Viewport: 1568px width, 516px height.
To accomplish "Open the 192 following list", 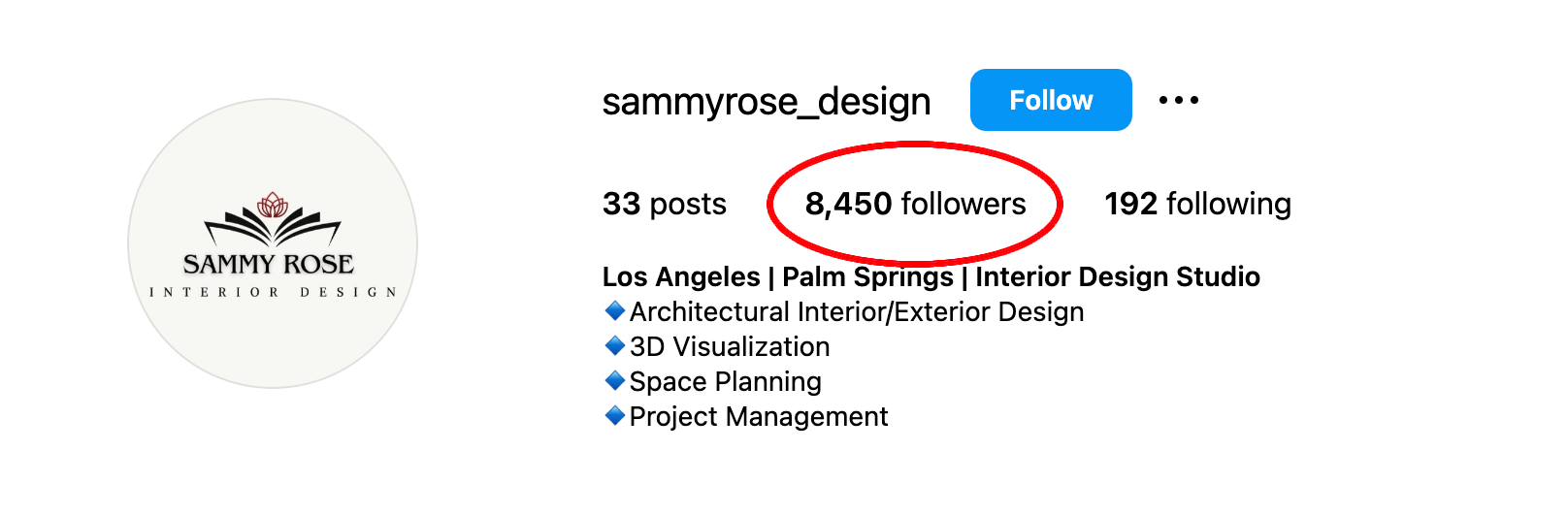I will 1197,204.
